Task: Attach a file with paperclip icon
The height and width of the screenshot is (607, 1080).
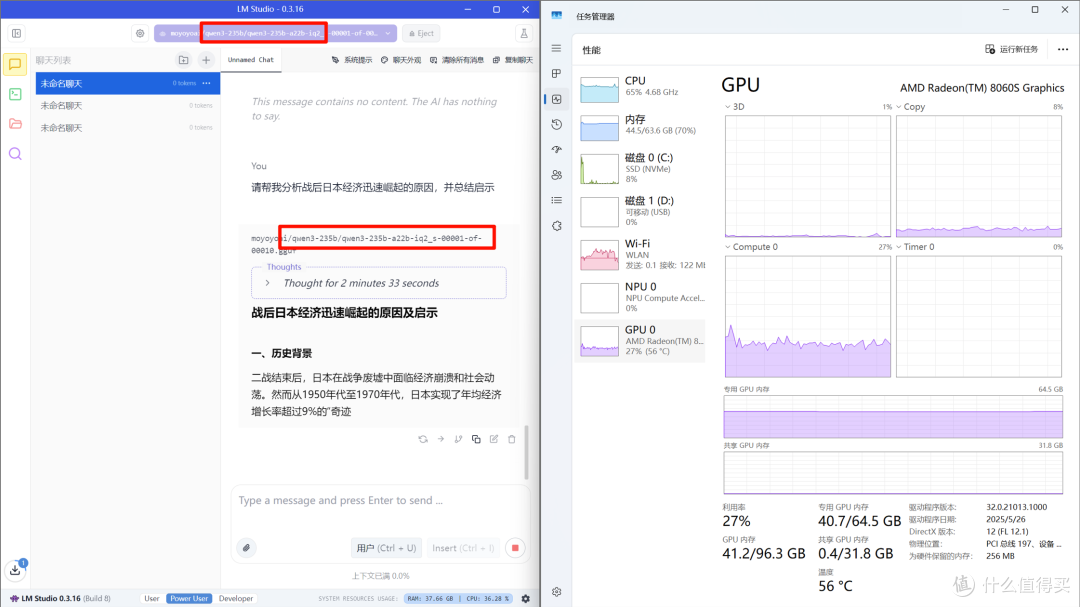Action: (x=247, y=548)
